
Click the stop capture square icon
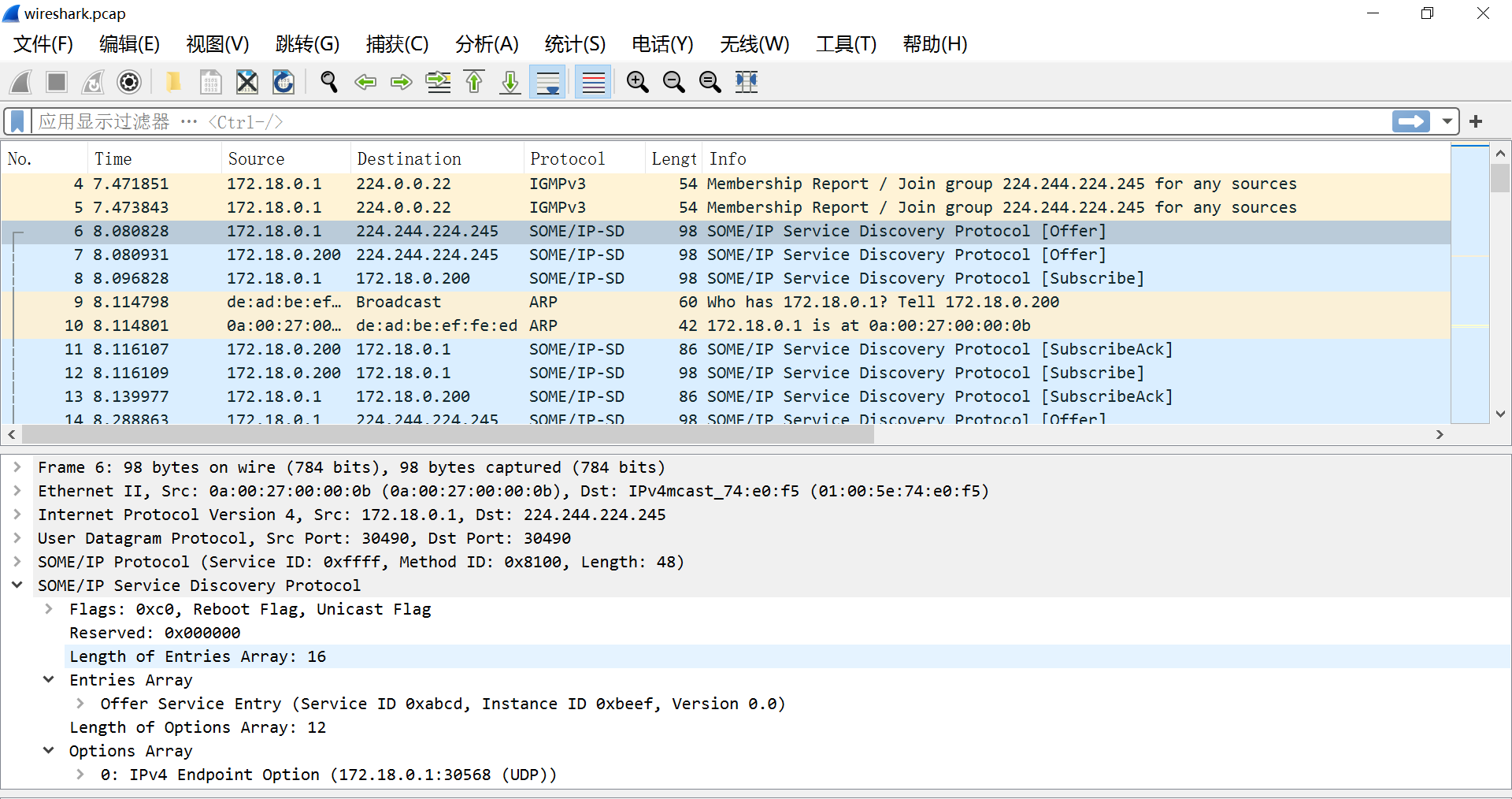(57, 82)
